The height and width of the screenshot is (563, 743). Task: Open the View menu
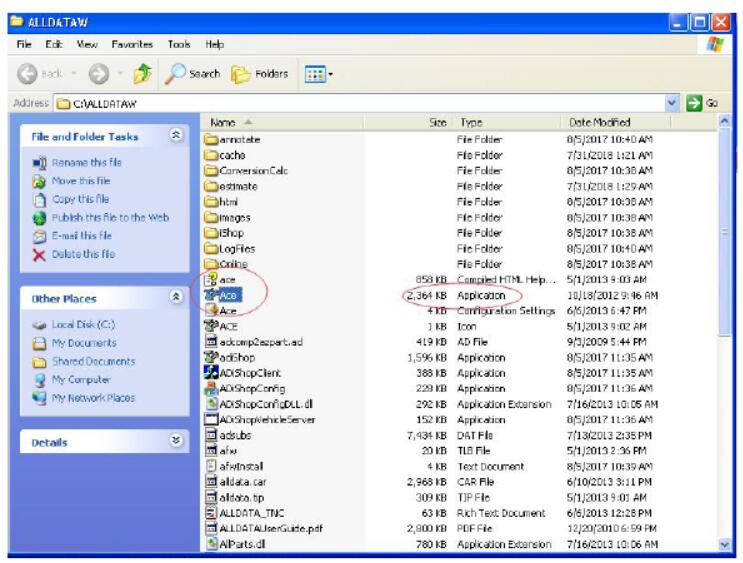[x=87, y=45]
